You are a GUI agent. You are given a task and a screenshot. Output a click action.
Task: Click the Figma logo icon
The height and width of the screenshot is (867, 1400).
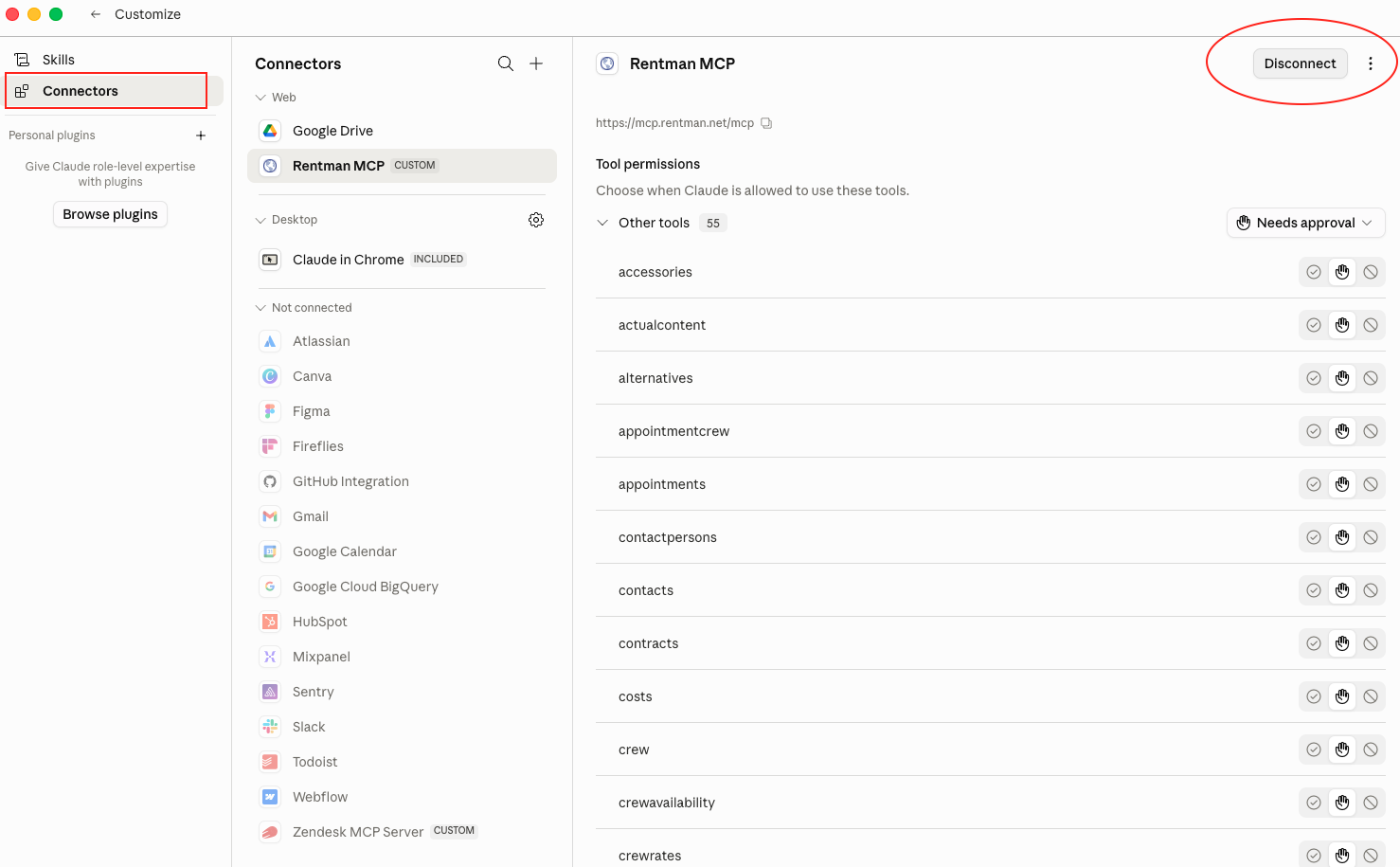coord(270,411)
